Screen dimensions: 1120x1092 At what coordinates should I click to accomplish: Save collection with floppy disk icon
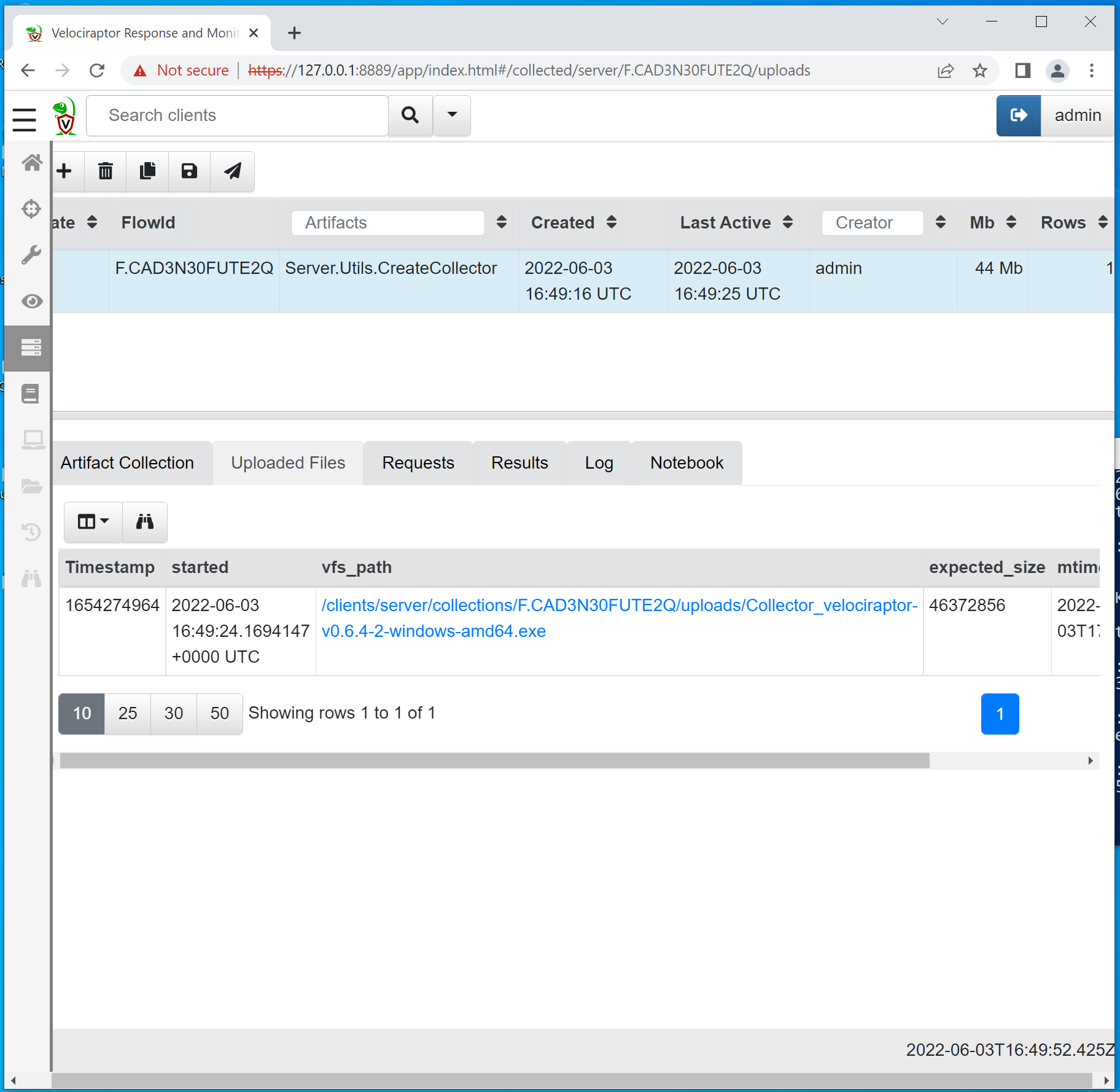[x=189, y=171]
